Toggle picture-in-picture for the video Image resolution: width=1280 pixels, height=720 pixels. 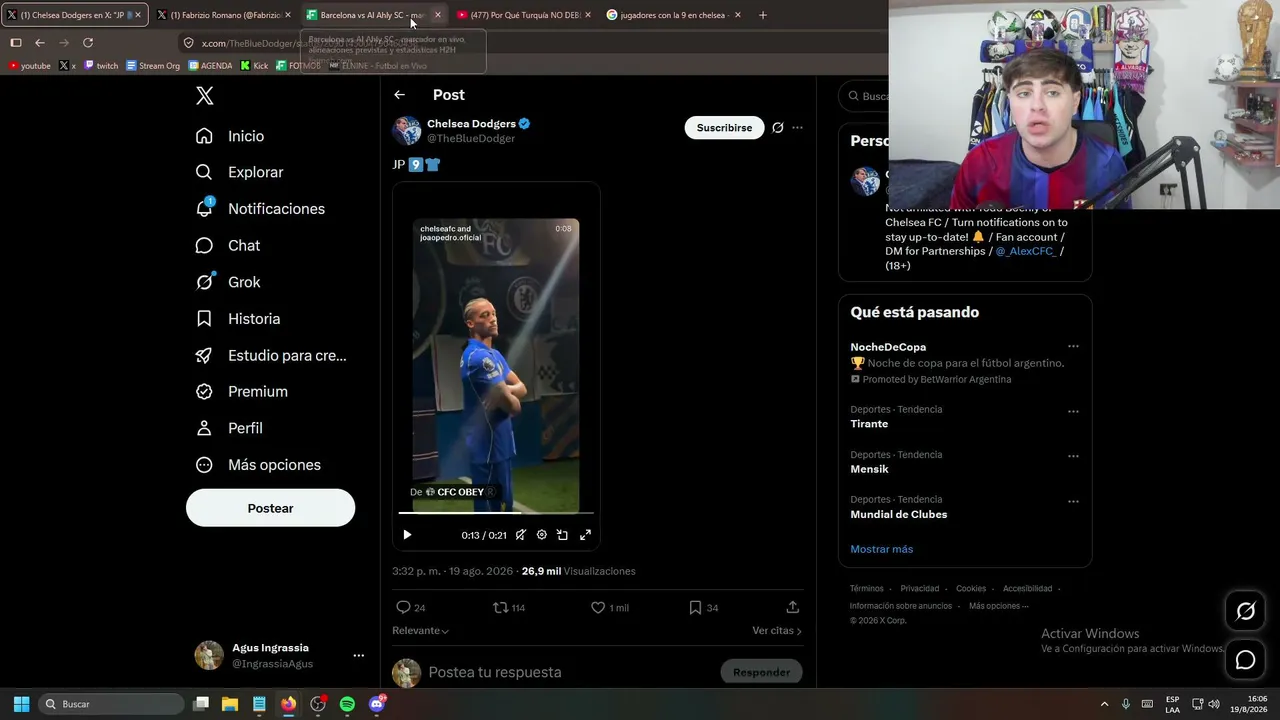[563, 535]
